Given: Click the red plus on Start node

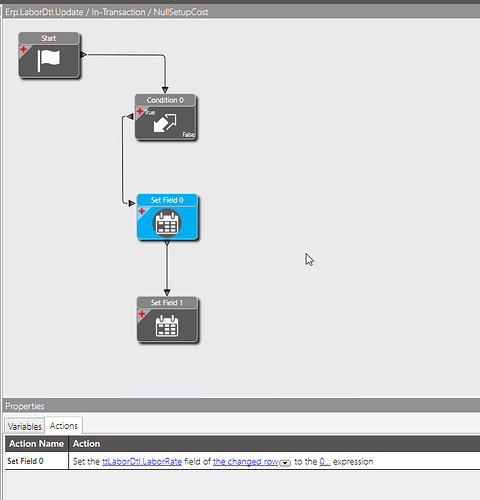Looking at the screenshot, I should [x=23, y=50].
